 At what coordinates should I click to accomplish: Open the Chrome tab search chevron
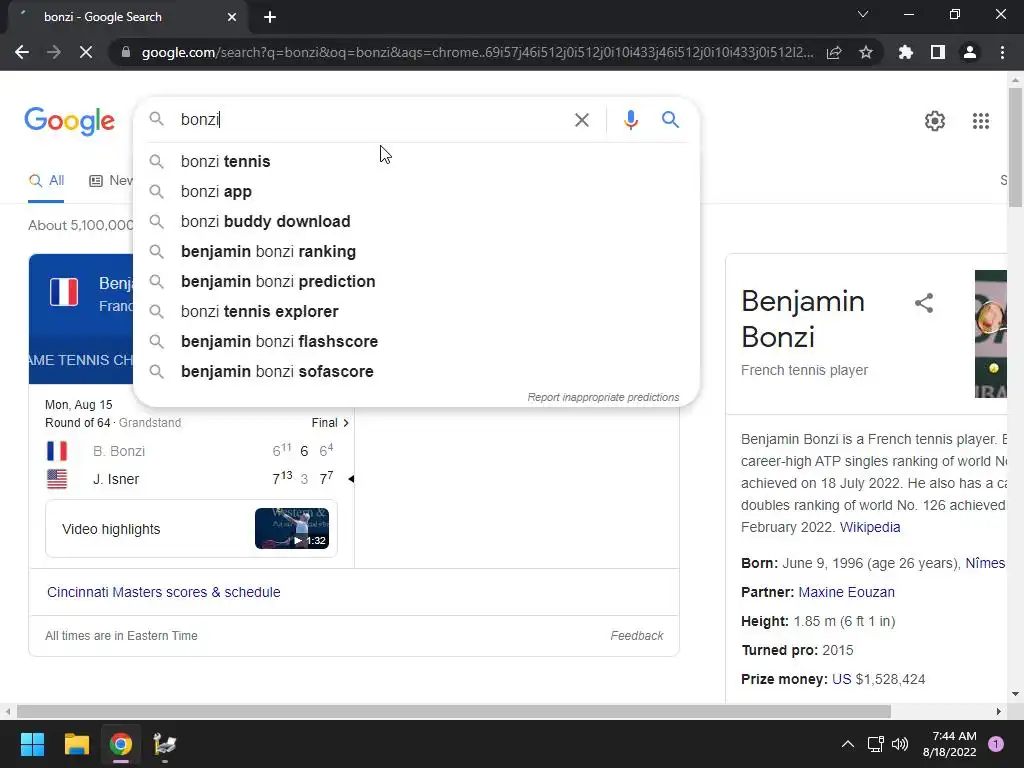[x=863, y=14]
